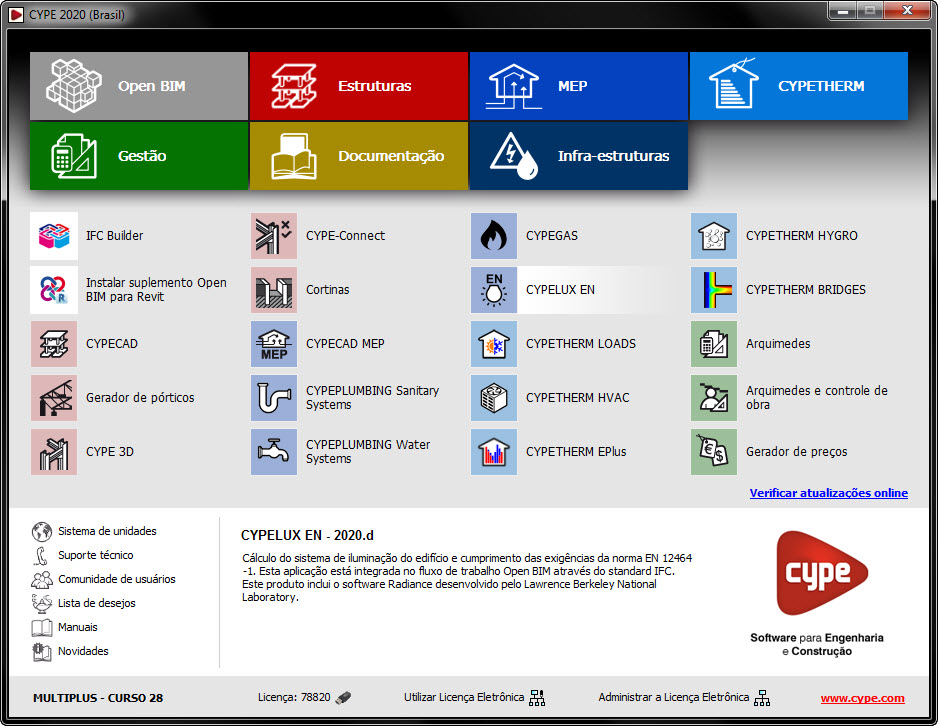The width and height of the screenshot is (938, 726).
Task: Click the Open BIM Revit plugin installer icon
Action: pos(54,290)
